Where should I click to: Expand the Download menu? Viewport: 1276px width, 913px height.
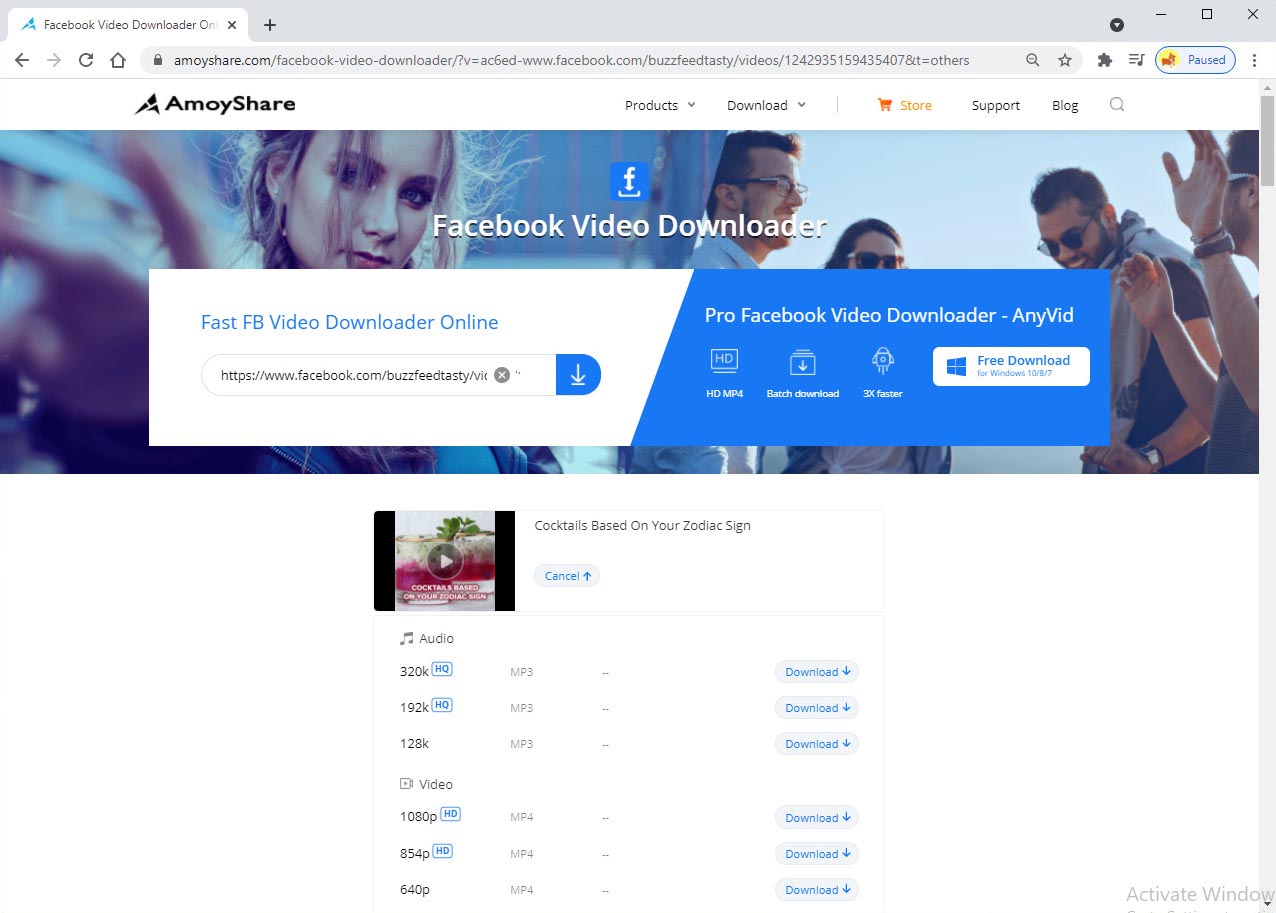coord(766,105)
